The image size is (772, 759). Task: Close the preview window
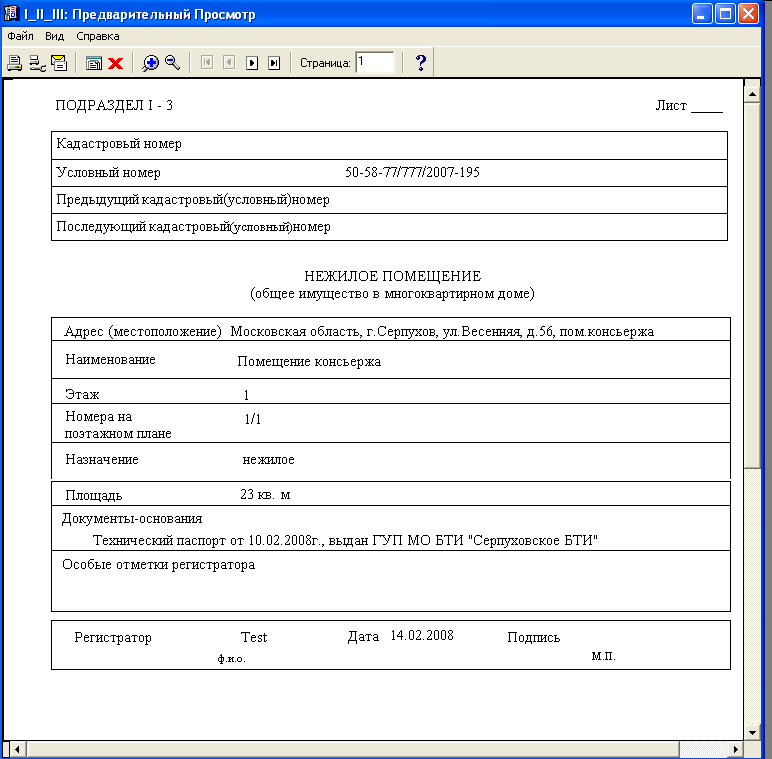[748, 13]
